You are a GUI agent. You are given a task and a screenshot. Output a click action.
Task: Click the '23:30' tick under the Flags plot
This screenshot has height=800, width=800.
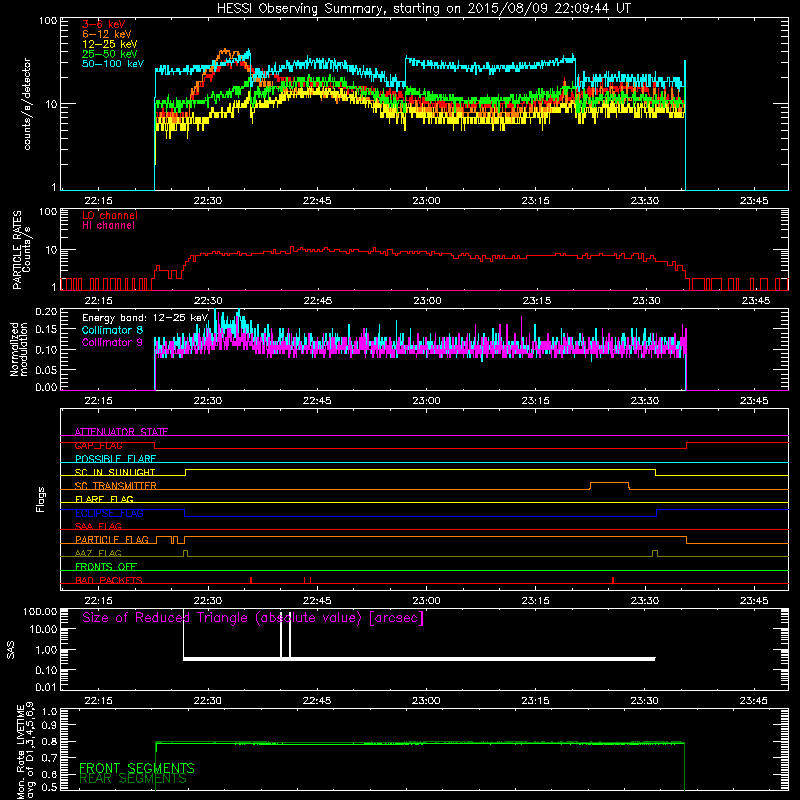click(x=644, y=601)
